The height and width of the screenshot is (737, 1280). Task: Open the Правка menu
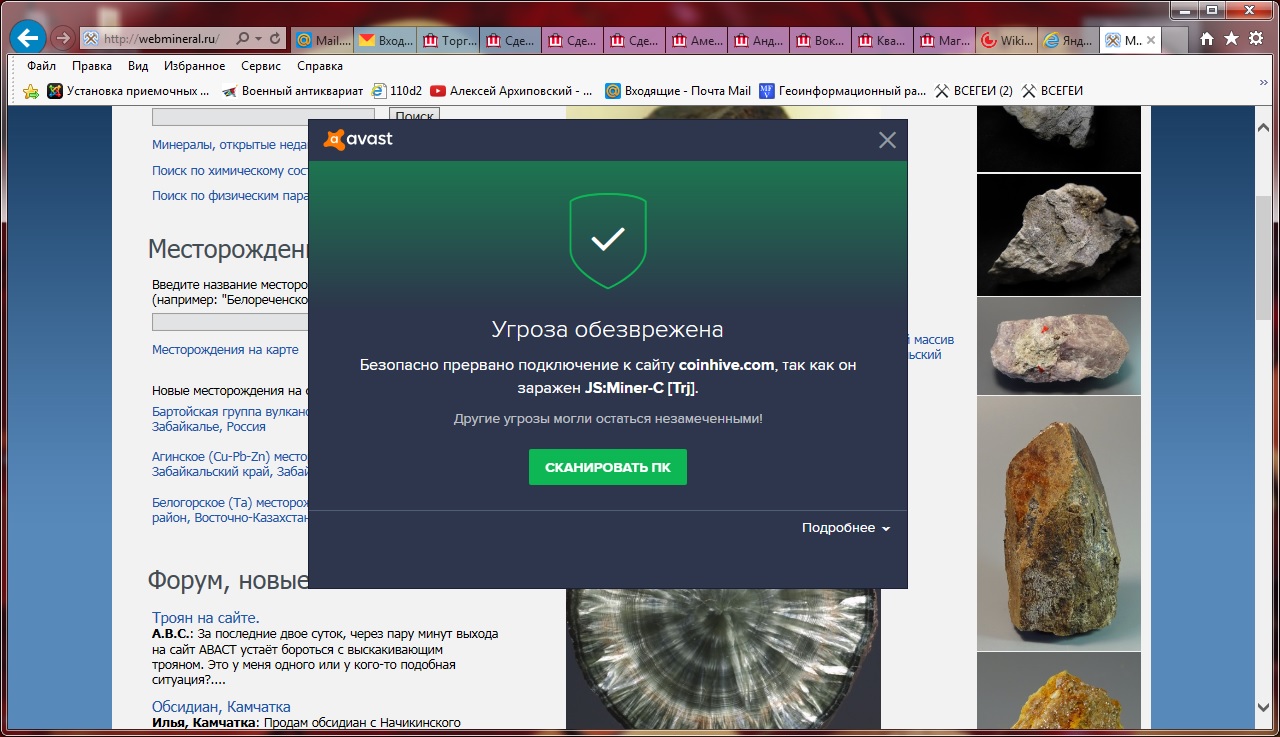(x=92, y=66)
